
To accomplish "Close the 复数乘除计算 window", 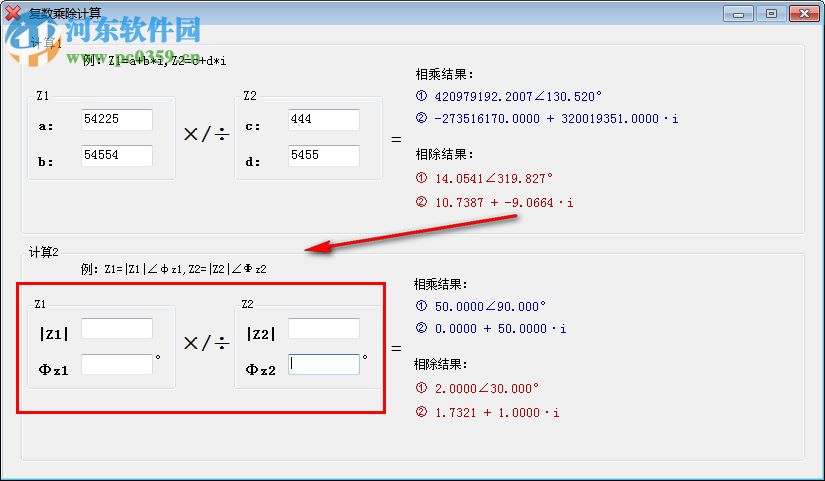I will (804, 13).
